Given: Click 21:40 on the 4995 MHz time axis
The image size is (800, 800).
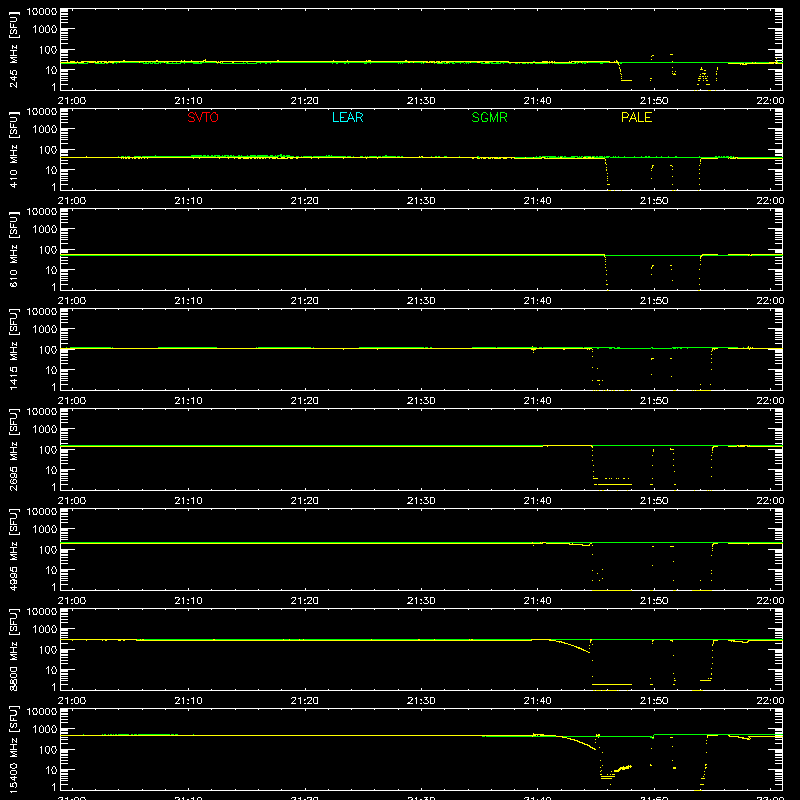Looking at the screenshot, I should pos(537,601).
